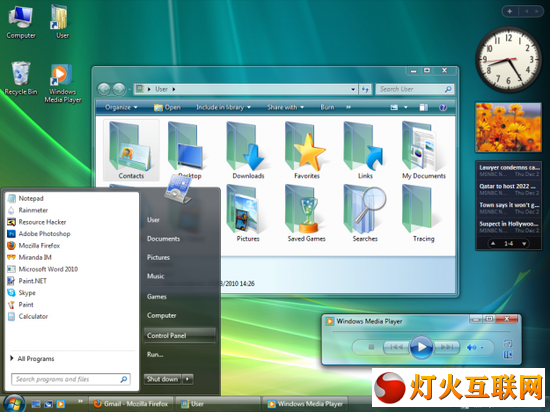
Task: Click the flower slideshow gadget picture
Action: [508, 127]
